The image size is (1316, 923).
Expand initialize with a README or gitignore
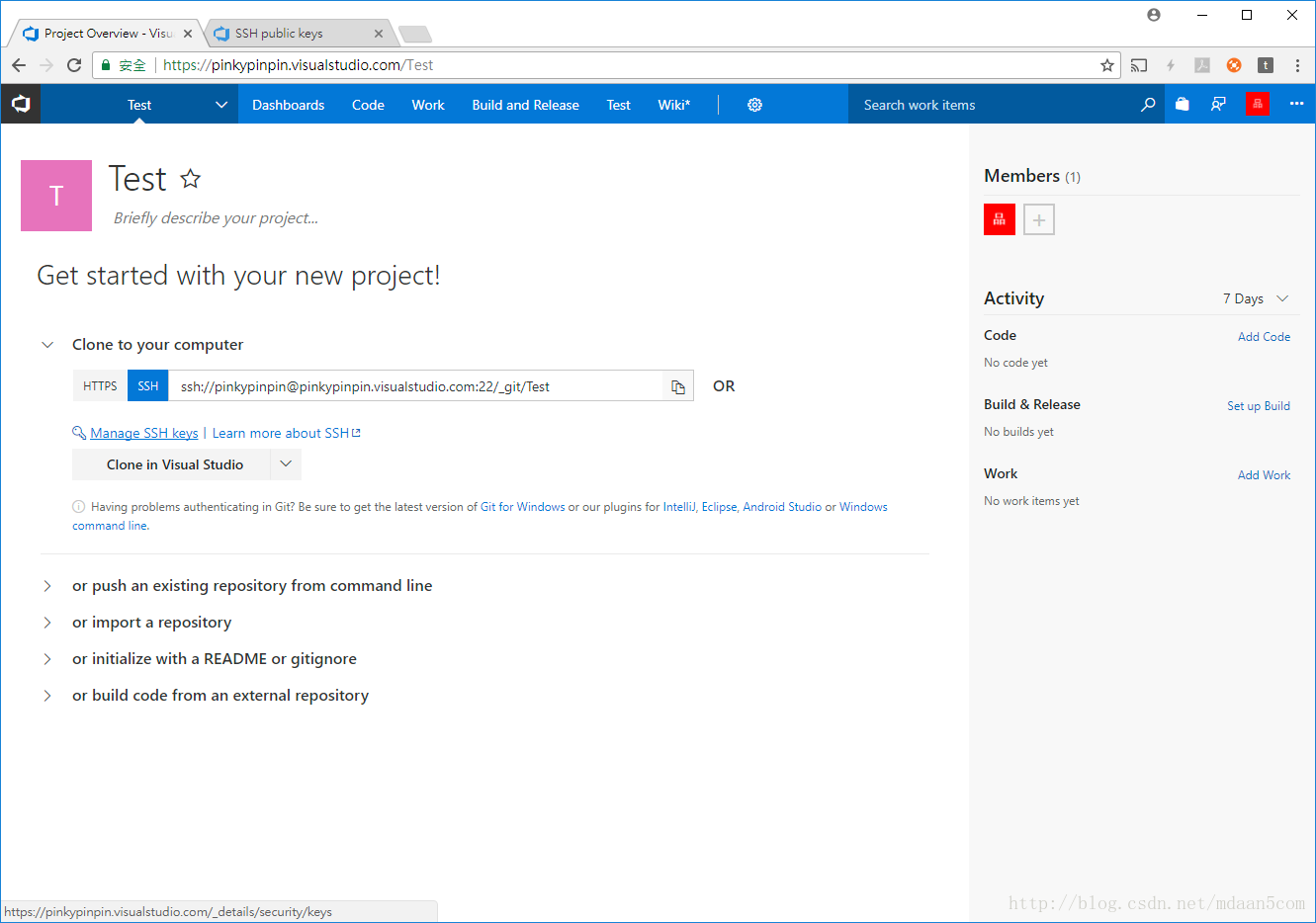coord(46,659)
